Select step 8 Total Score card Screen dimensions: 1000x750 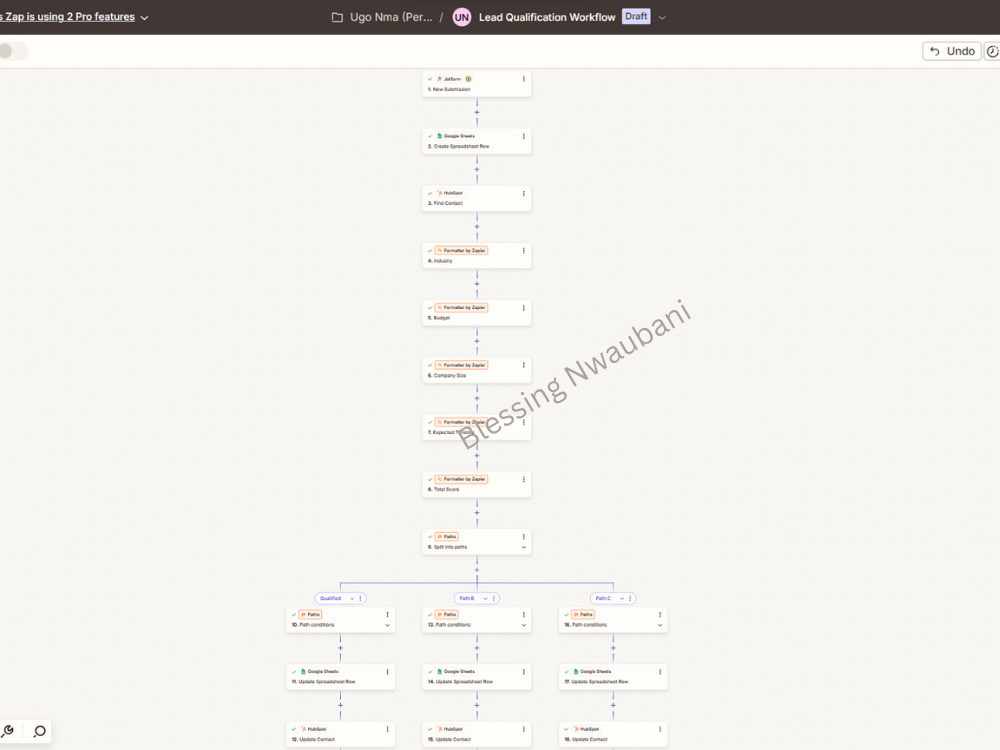pos(476,485)
